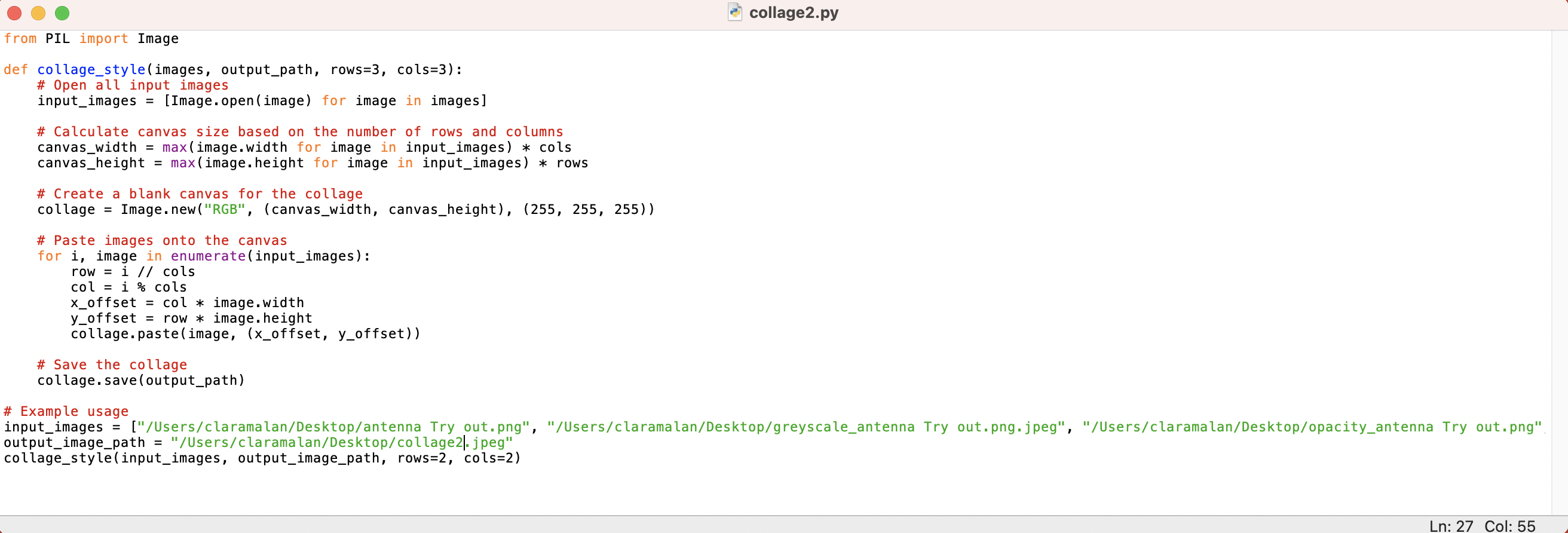Close the collage2.py window
Screen dimensions: 1568x533
(14, 13)
